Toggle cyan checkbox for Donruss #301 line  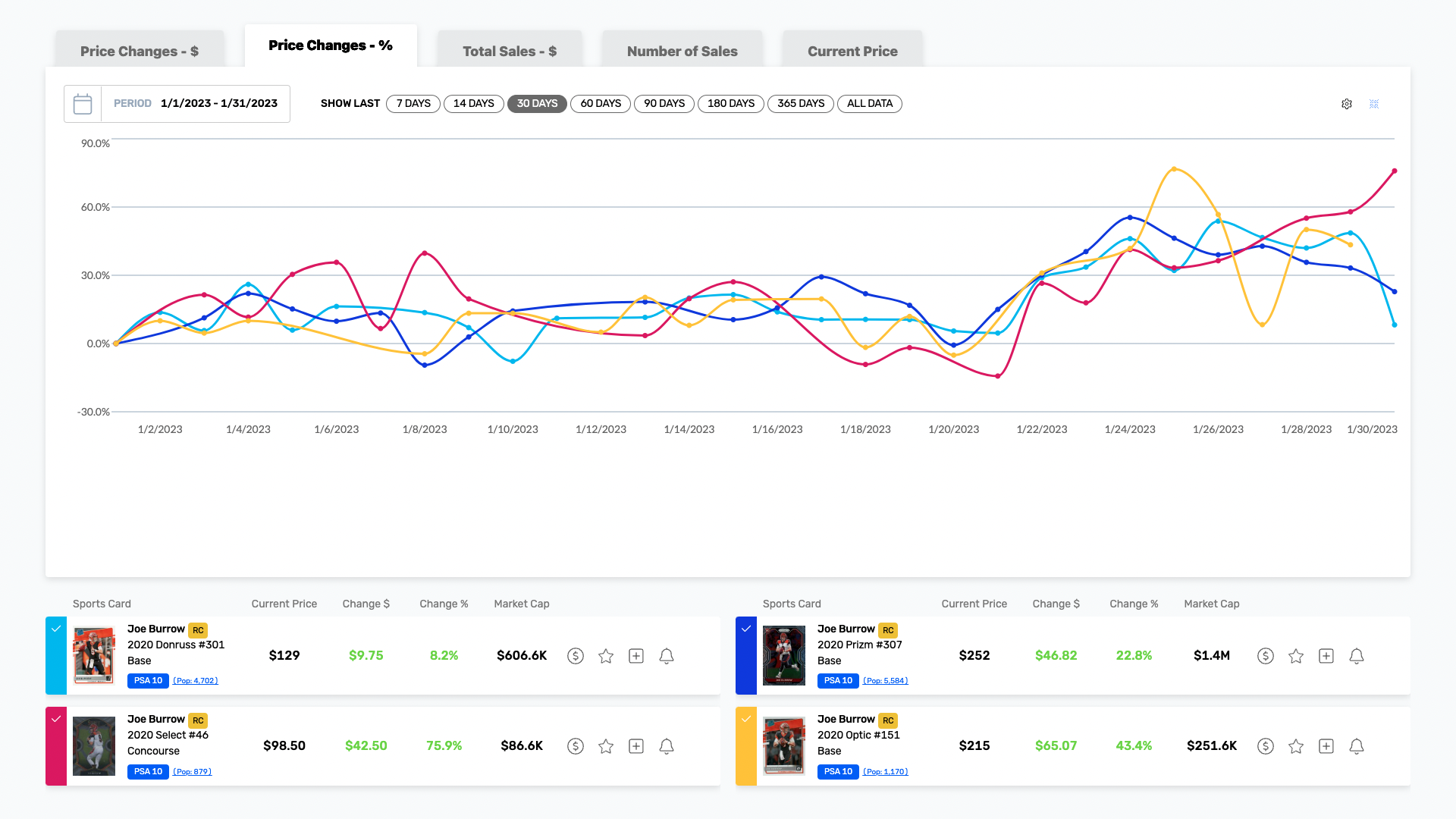coord(56,629)
